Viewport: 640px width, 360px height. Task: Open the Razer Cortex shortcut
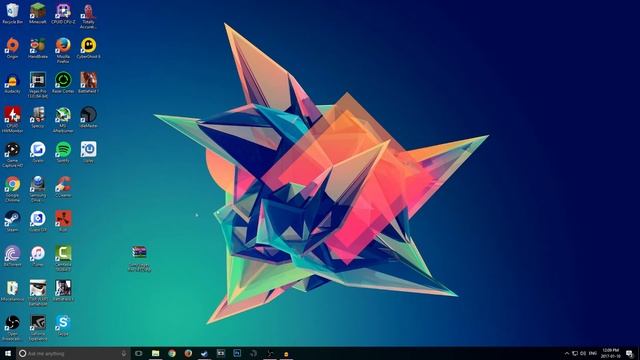tap(63, 83)
